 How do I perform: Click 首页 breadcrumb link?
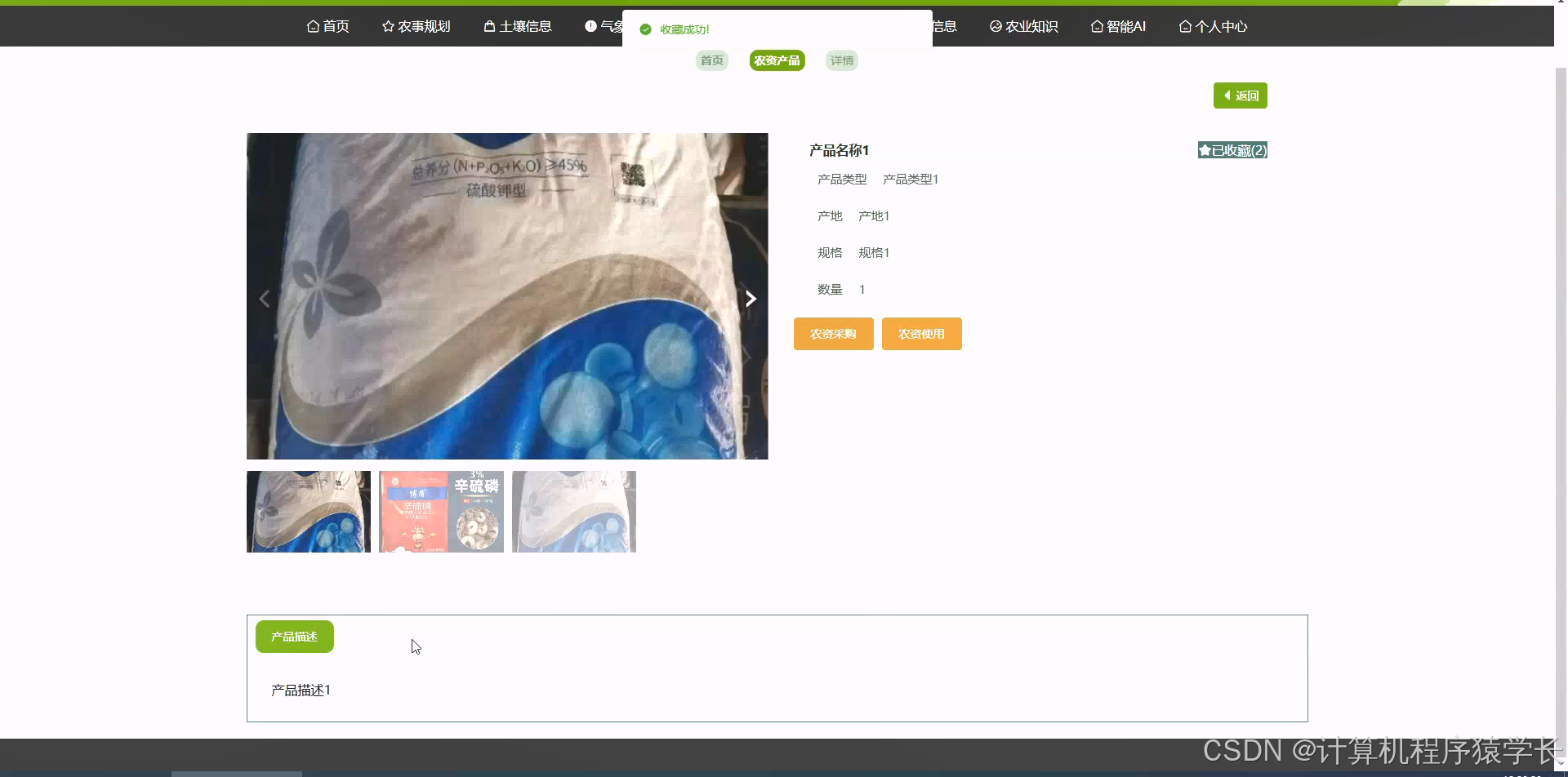[710, 60]
